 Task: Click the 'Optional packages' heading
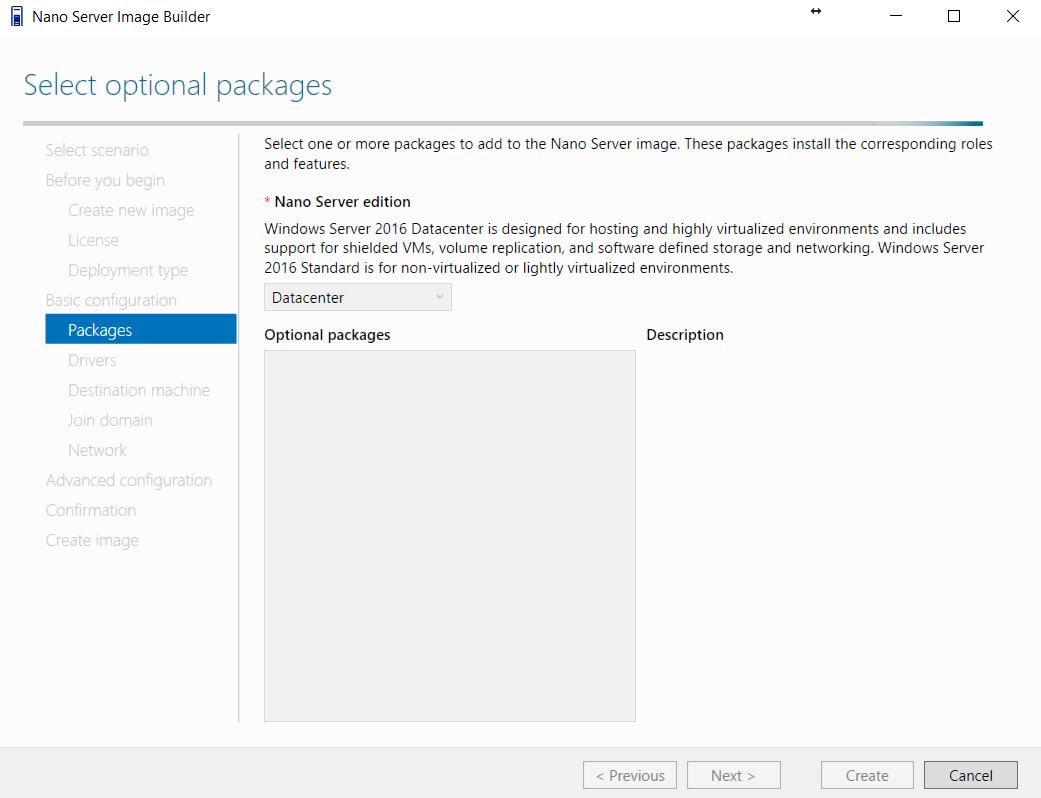[327, 335]
